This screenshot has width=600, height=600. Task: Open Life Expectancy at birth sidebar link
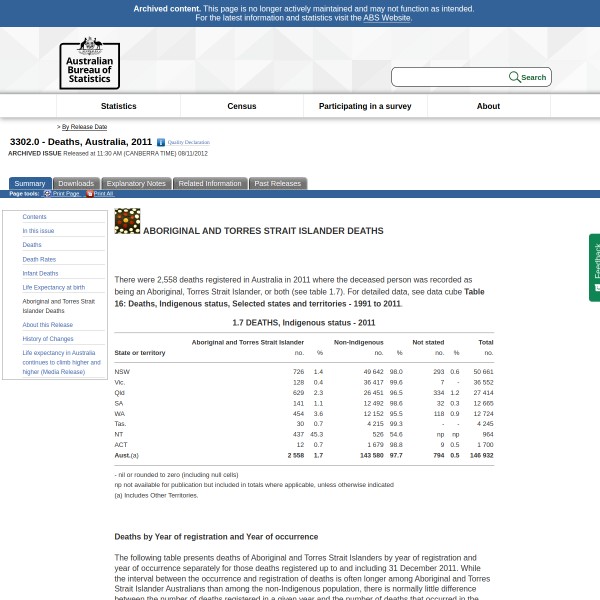click(x=54, y=287)
